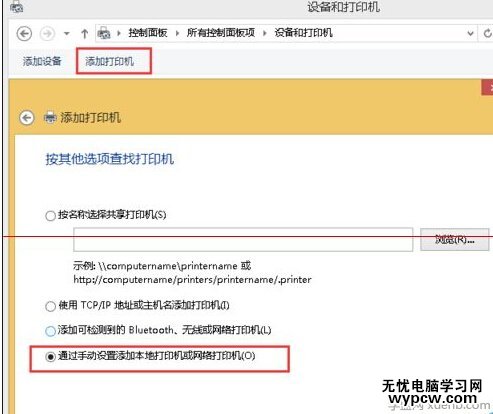
Task: Select 控制面板 in the address breadcrumb
Action: 148,33
